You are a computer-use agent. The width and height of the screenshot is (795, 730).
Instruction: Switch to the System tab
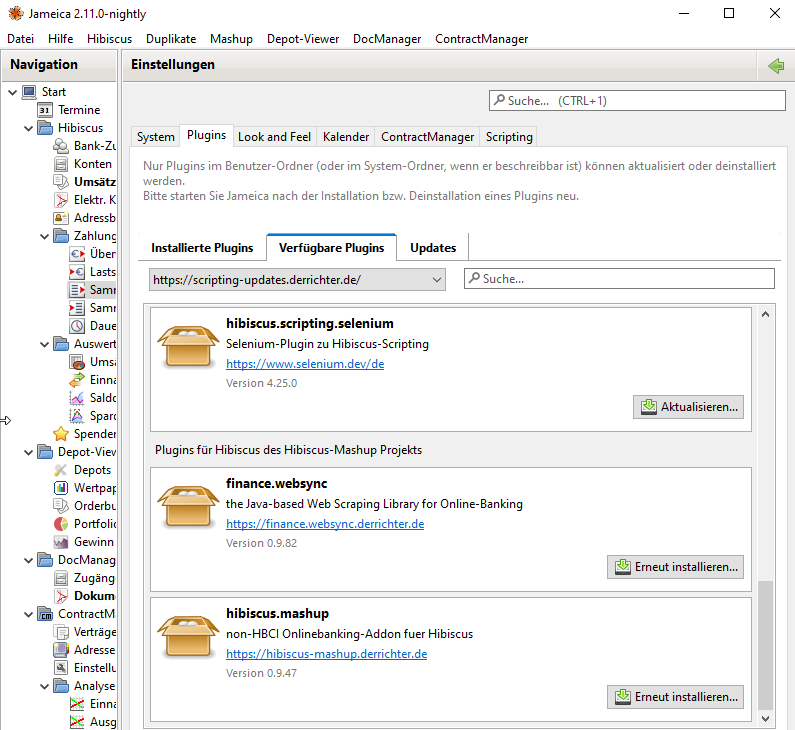point(156,137)
